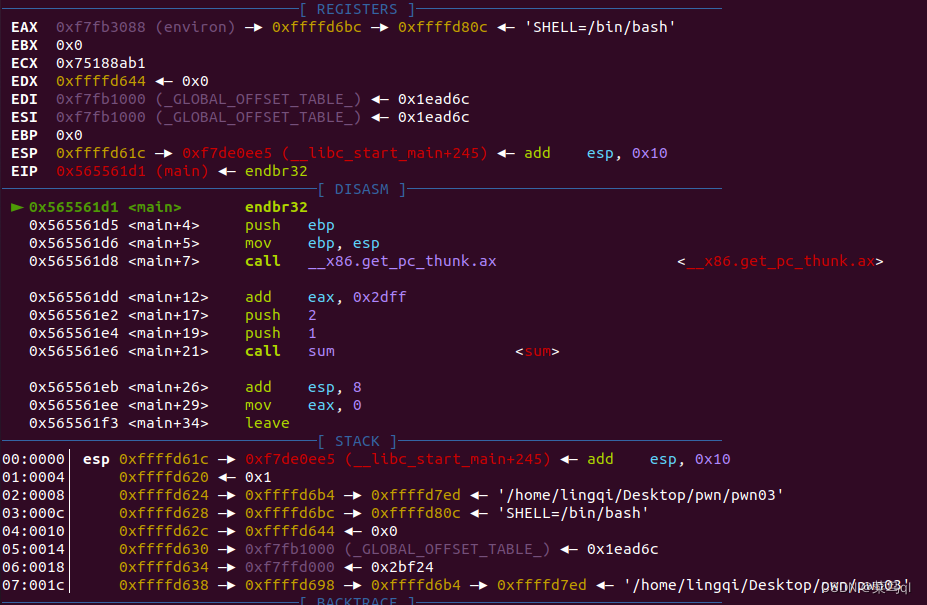Viewport: 927px width, 605px height.
Task: Click the EDI register label
Action: pos(24,99)
